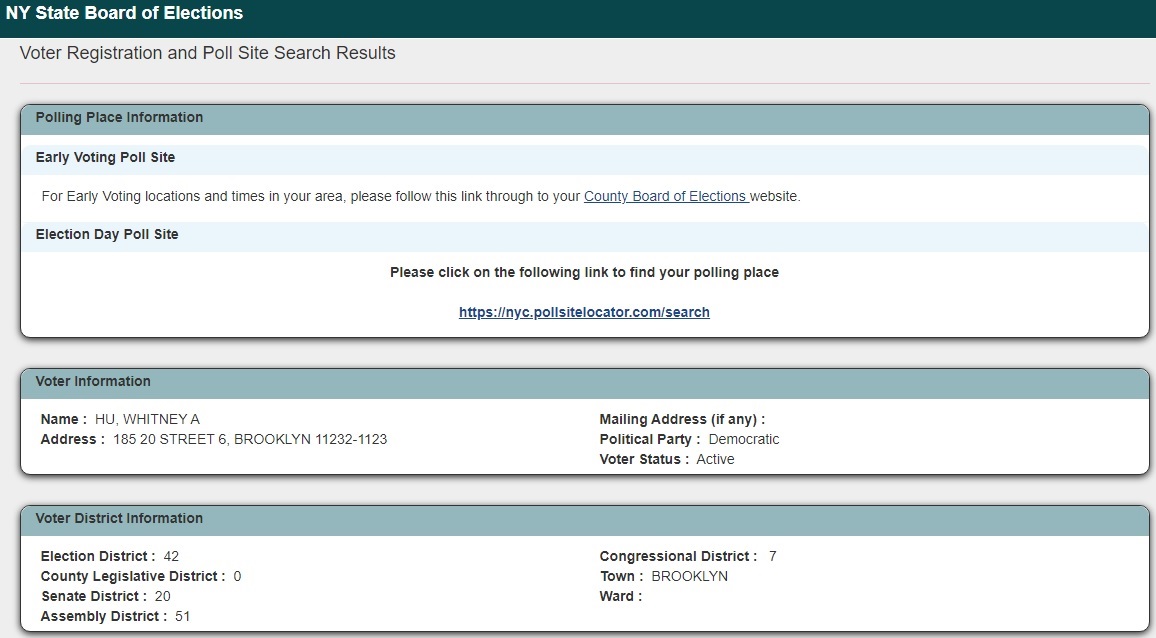Click the NY State Board of Elections header title

[124, 13]
